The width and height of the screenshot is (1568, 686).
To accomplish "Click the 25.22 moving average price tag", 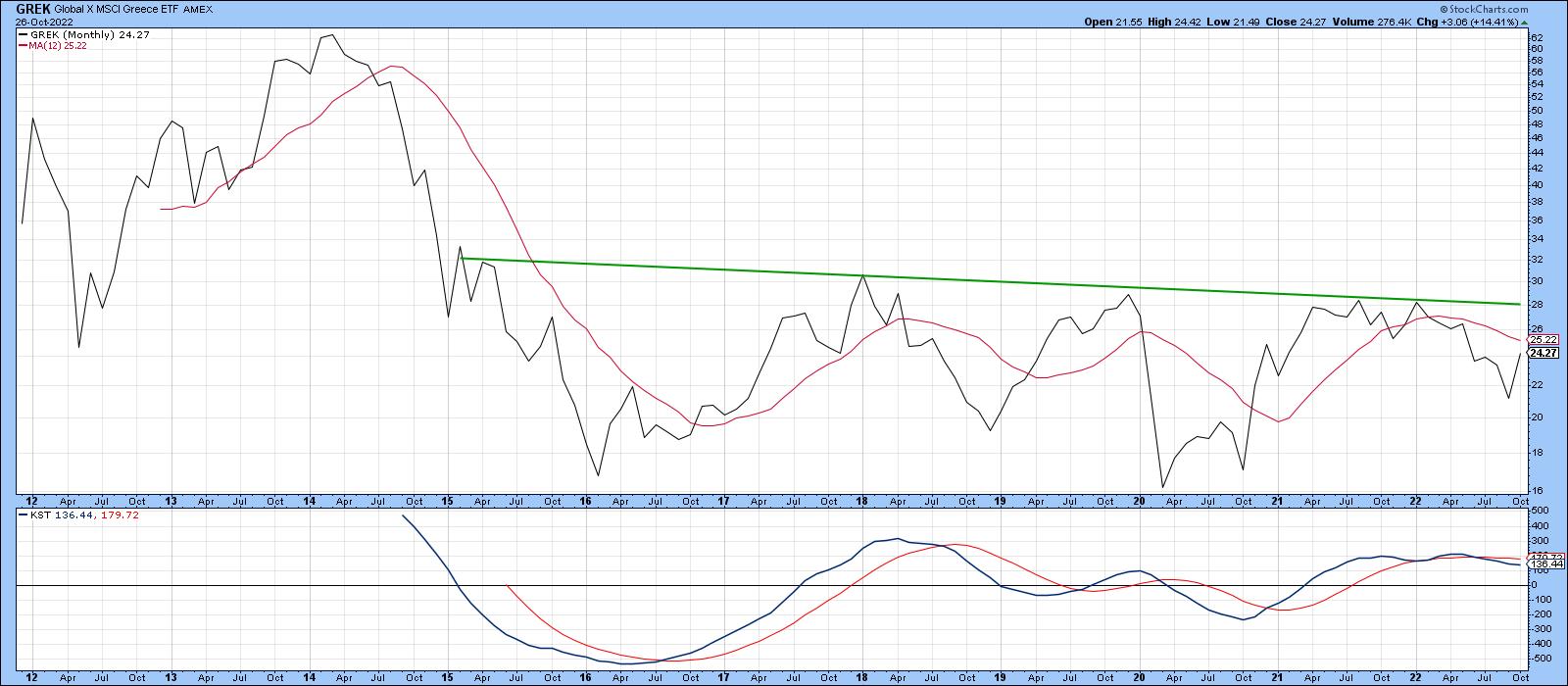I will click(x=1543, y=339).
